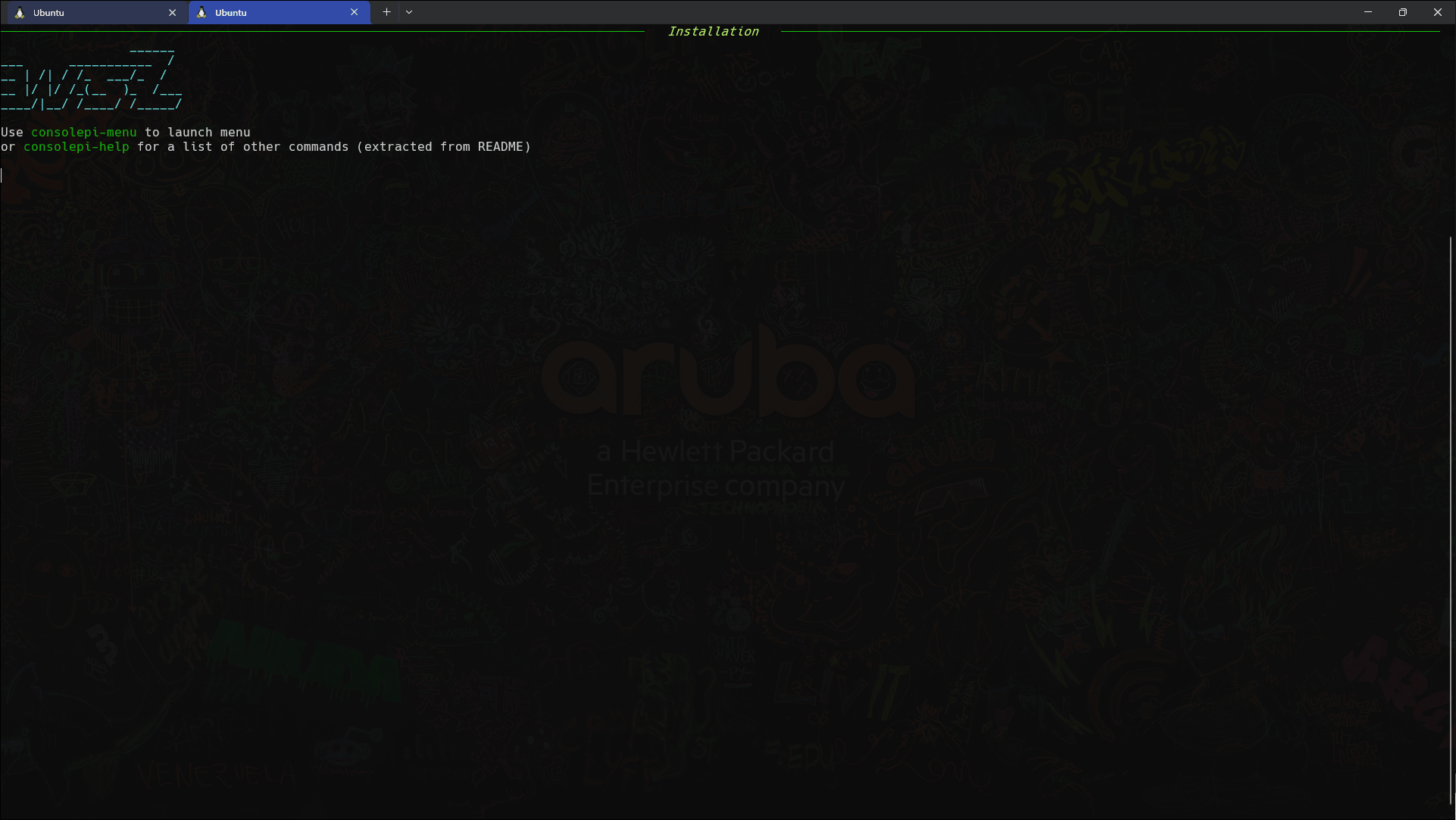This screenshot has width=1456, height=820.
Task: Click the Installation header title
Action: coord(713,32)
